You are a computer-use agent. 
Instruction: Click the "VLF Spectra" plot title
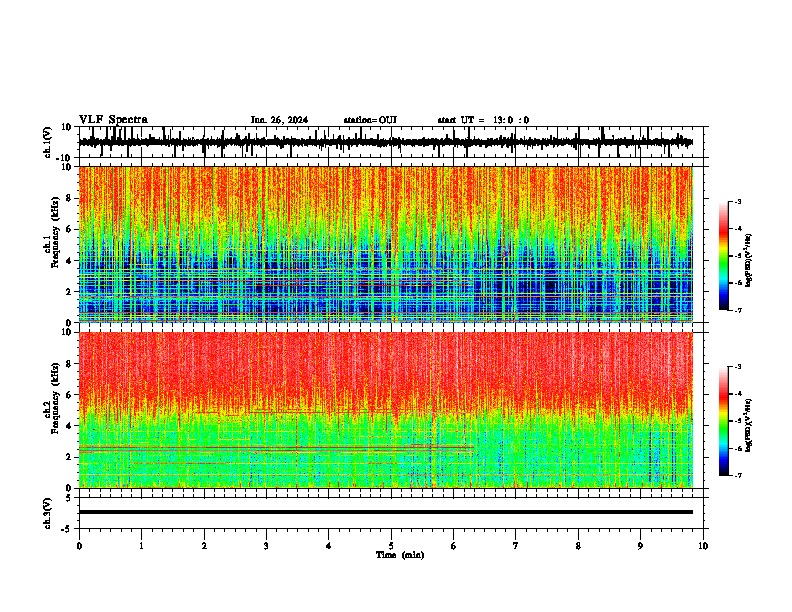click(x=113, y=120)
